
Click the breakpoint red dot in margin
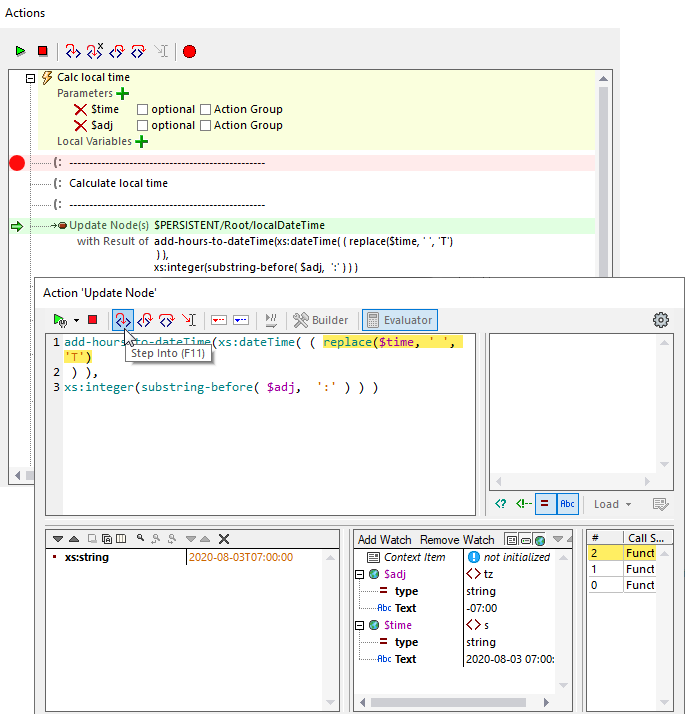tap(17, 163)
